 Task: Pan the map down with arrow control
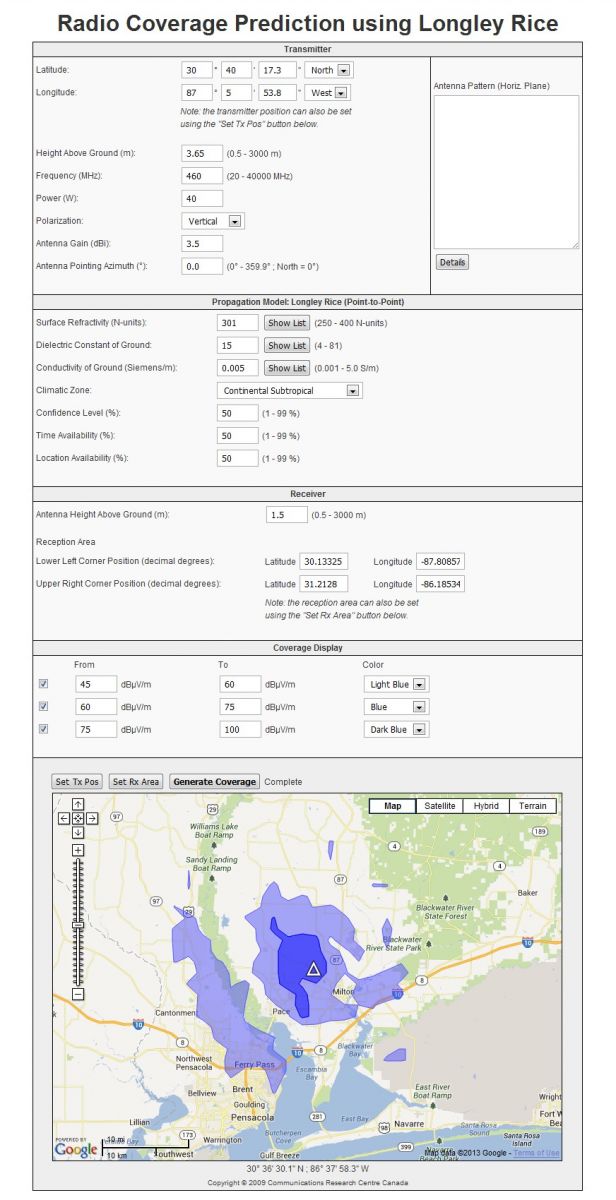[x=78, y=832]
